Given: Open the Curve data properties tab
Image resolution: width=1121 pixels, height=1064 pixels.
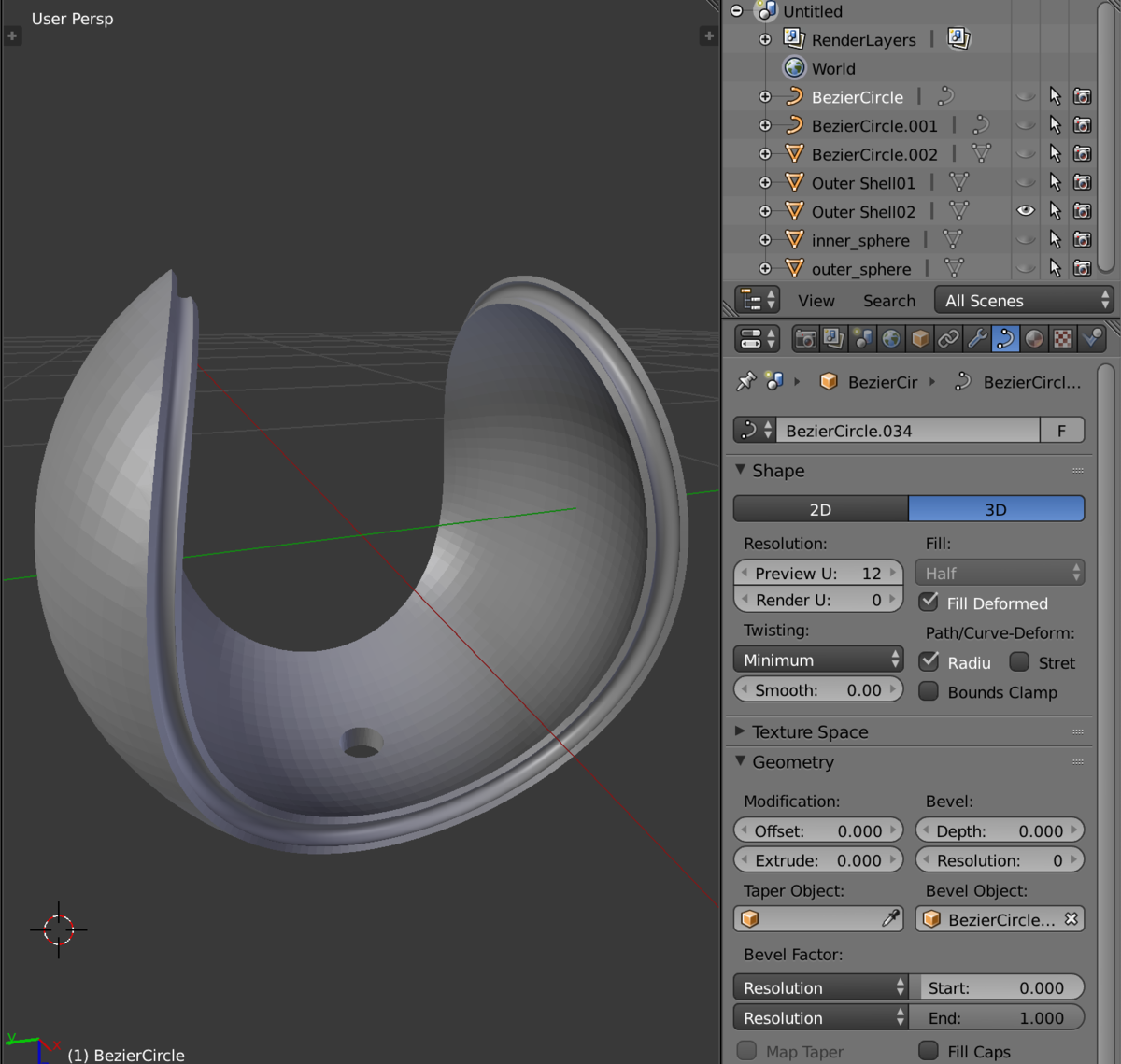Looking at the screenshot, I should [1005, 338].
